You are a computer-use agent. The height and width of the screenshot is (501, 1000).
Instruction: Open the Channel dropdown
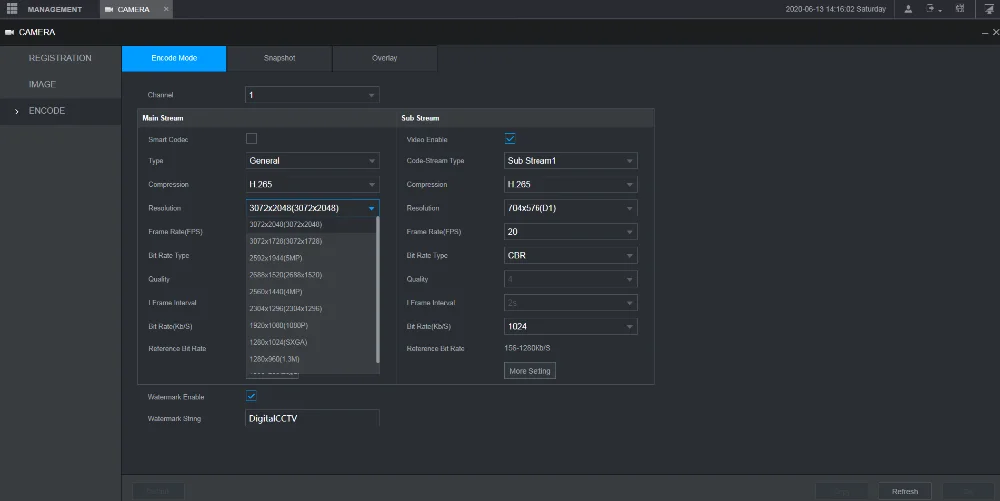click(312, 95)
